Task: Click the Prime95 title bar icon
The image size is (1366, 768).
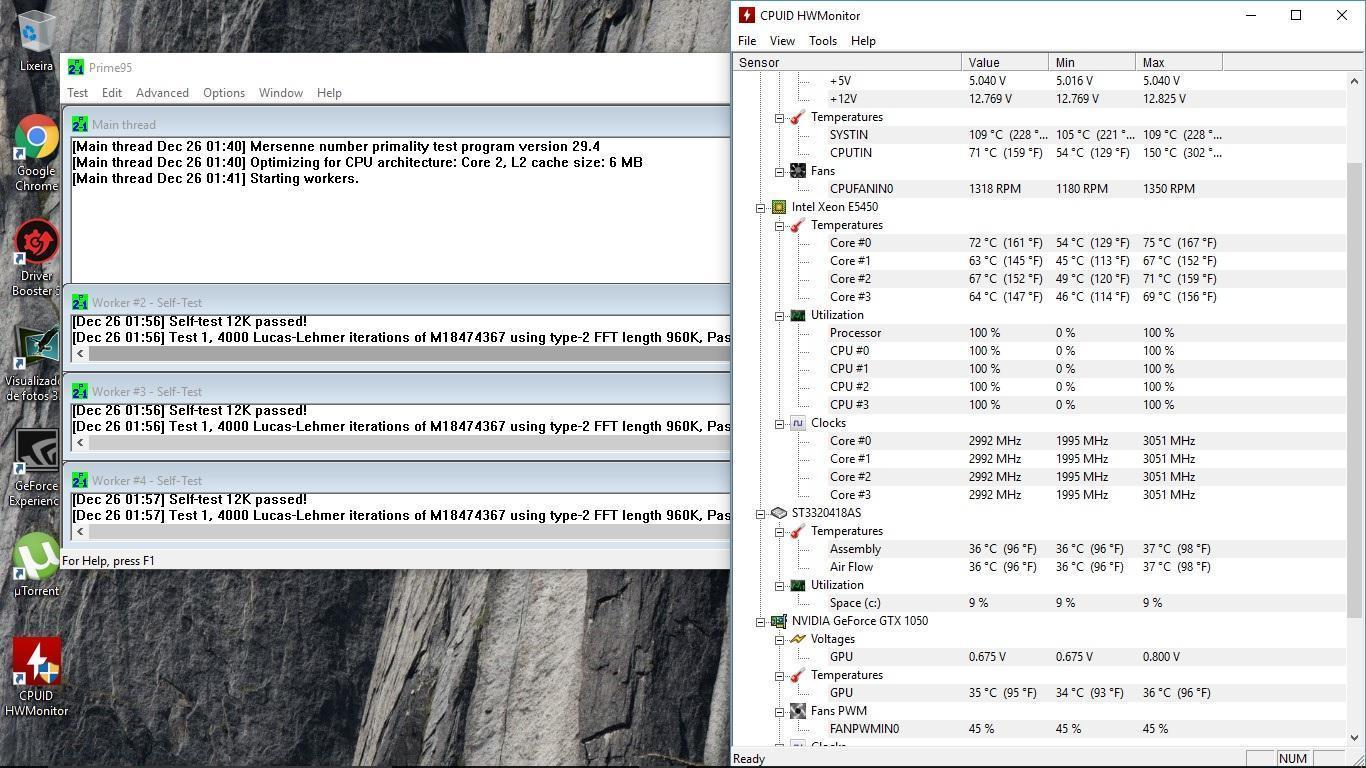Action: [x=76, y=67]
